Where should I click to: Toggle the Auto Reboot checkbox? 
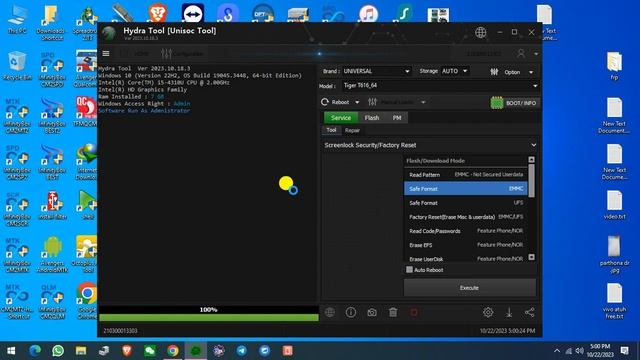click(x=409, y=269)
